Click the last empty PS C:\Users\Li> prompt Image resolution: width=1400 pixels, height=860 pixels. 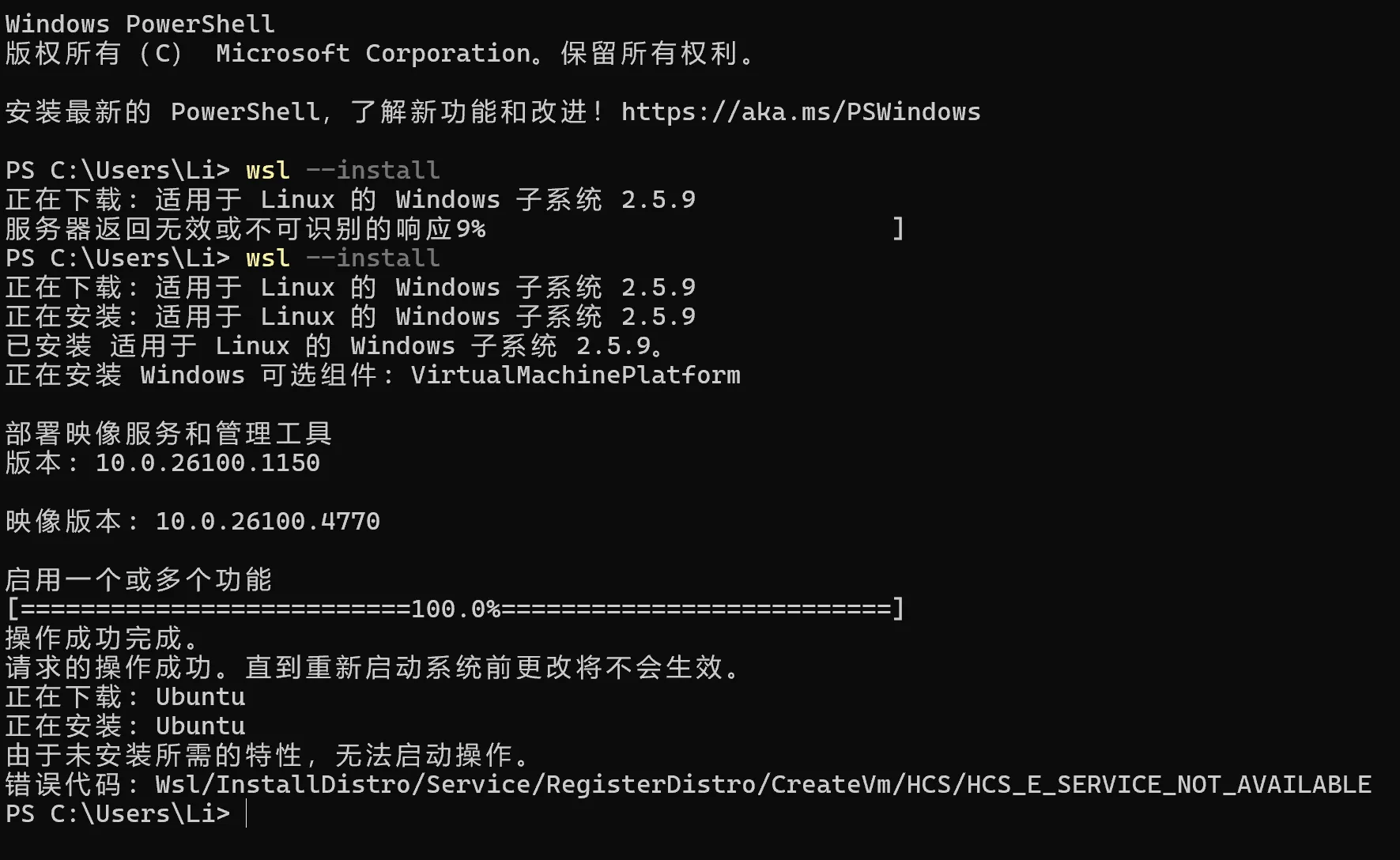pos(118,813)
